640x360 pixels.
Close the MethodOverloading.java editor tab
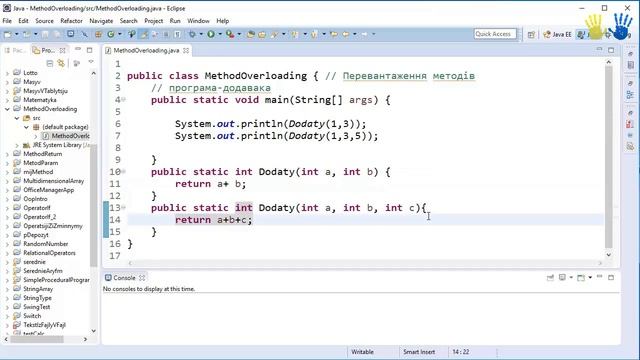[186, 51]
